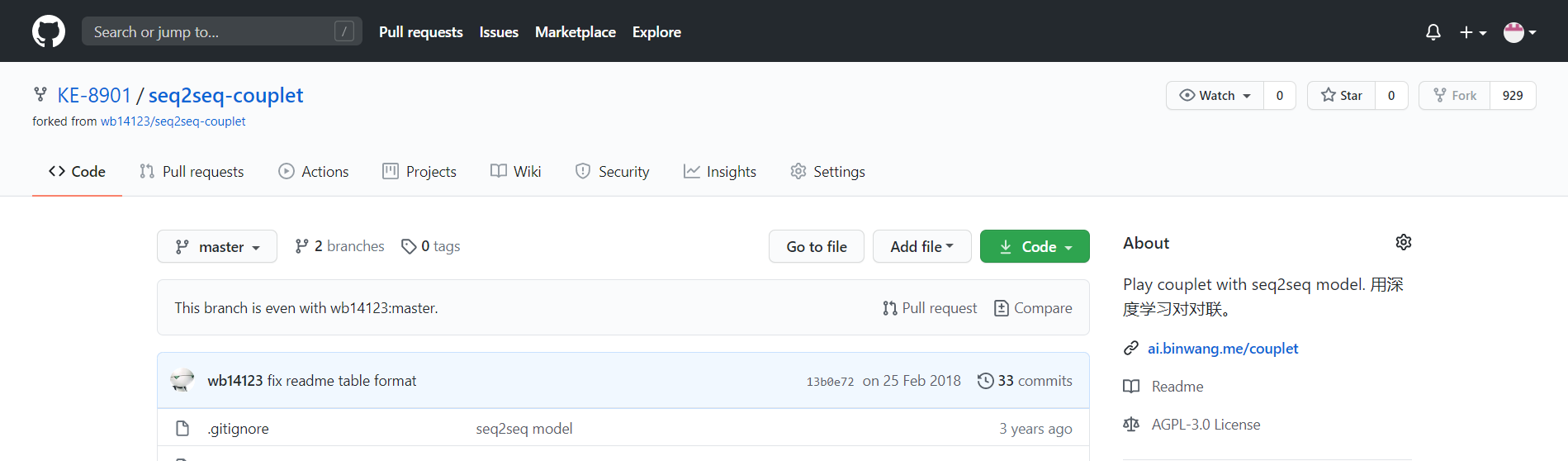Open the Wiki tab

[x=516, y=172]
